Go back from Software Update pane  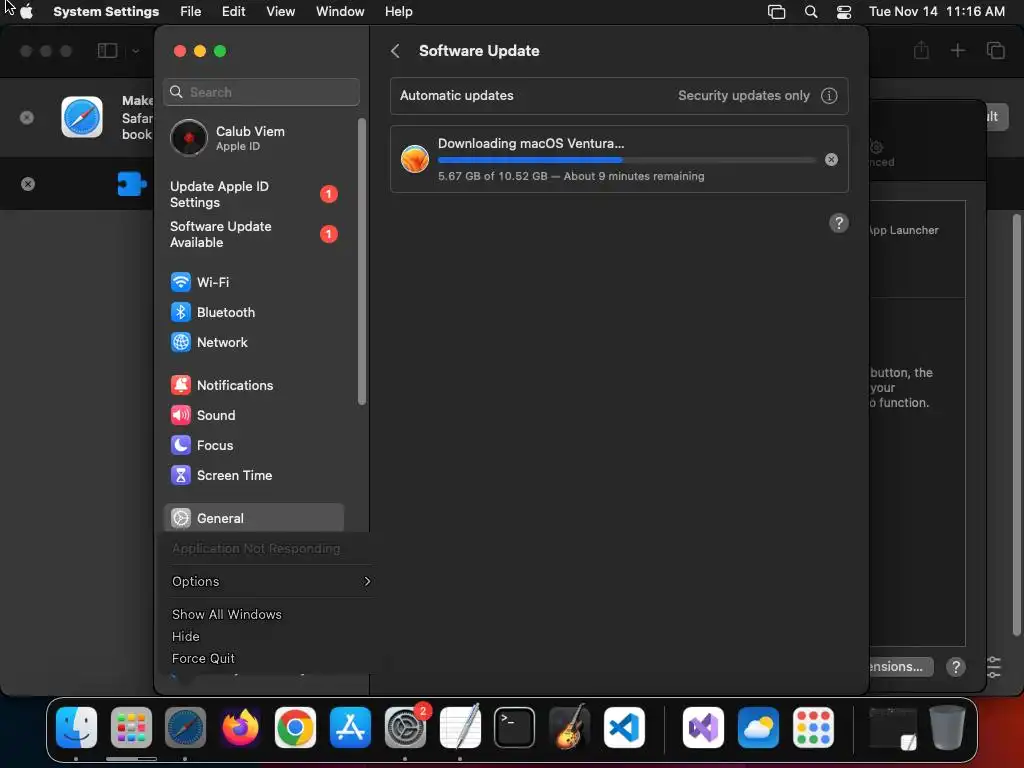tap(395, 51)
